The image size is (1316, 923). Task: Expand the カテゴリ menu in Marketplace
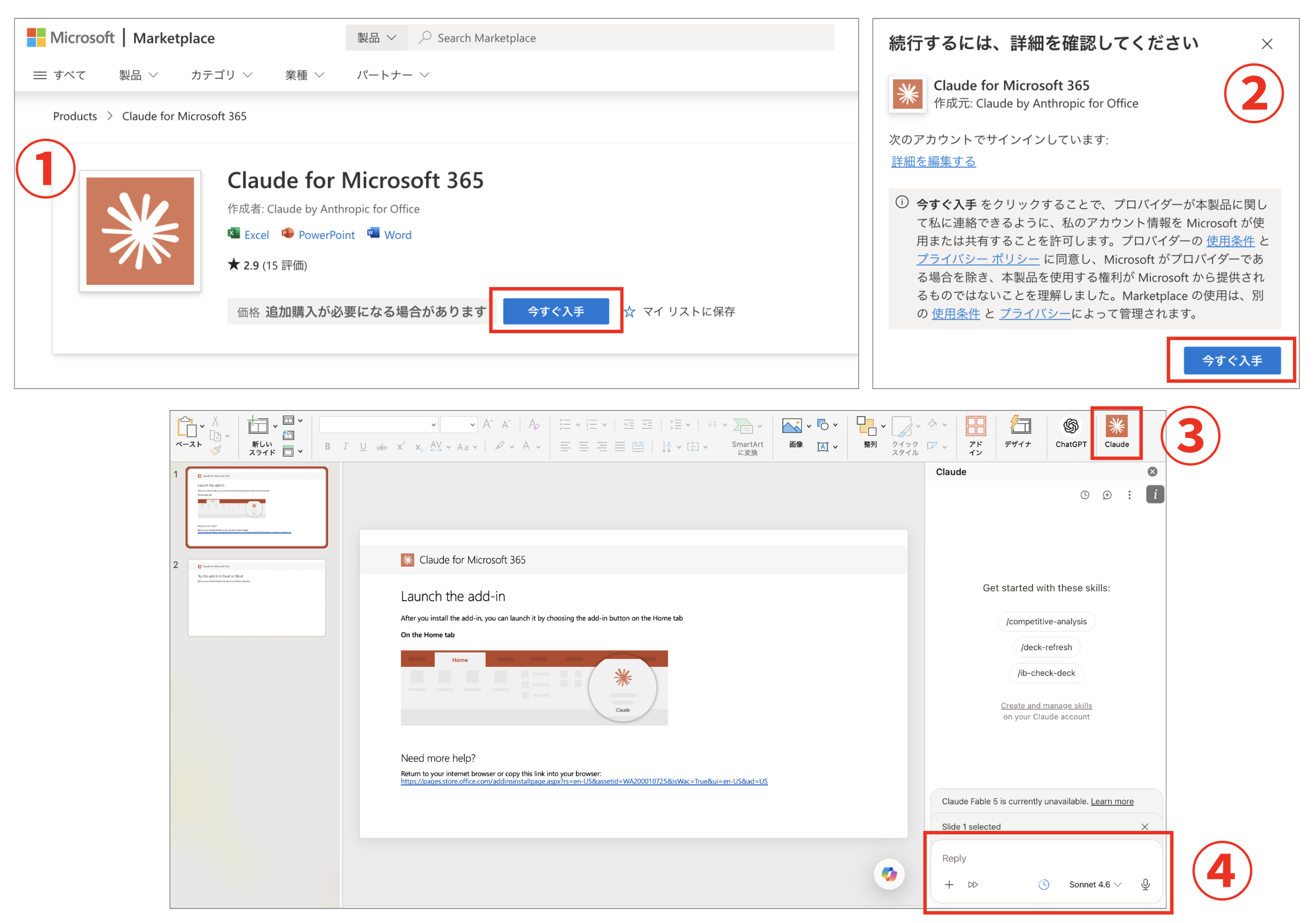tap(221, 75)
